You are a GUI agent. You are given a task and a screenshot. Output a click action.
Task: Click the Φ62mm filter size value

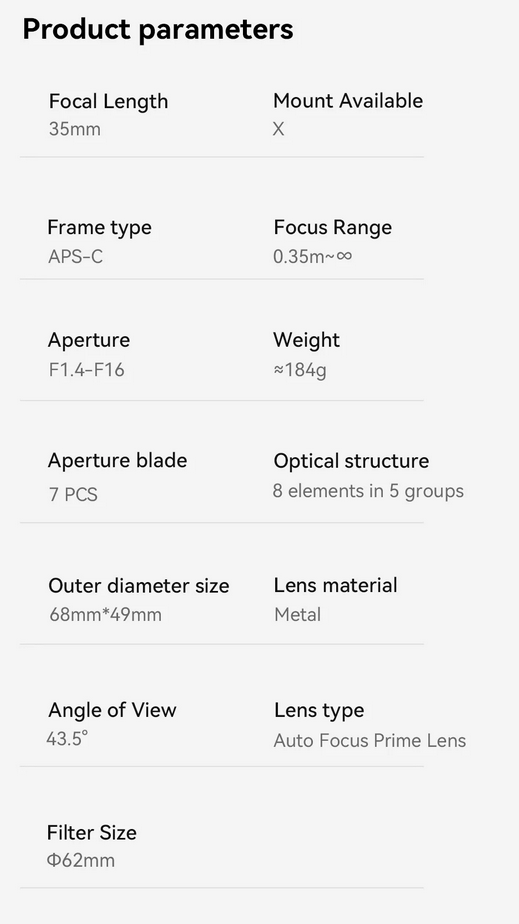[81, 860]
